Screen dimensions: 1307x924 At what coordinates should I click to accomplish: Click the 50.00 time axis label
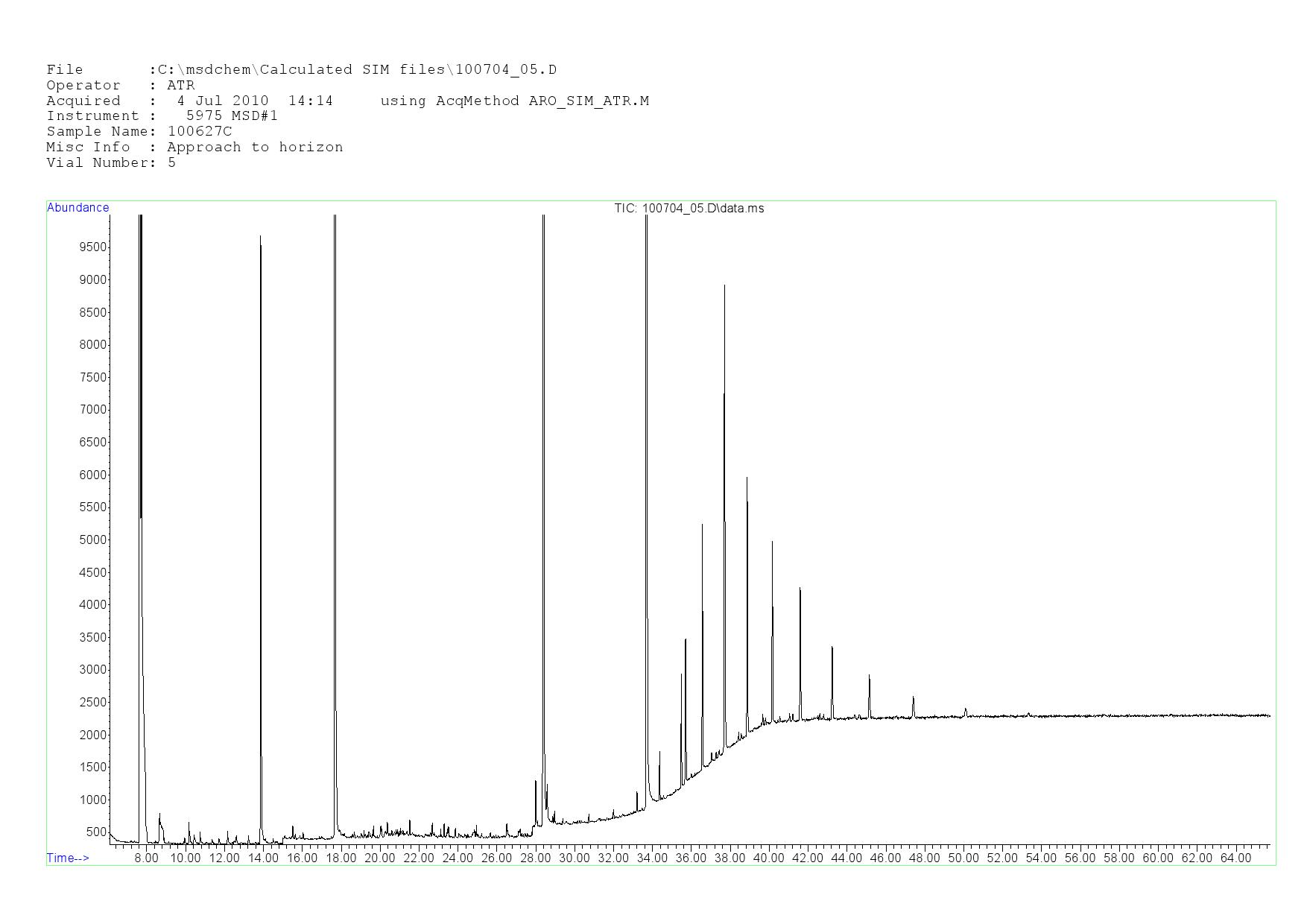[963, 858]
